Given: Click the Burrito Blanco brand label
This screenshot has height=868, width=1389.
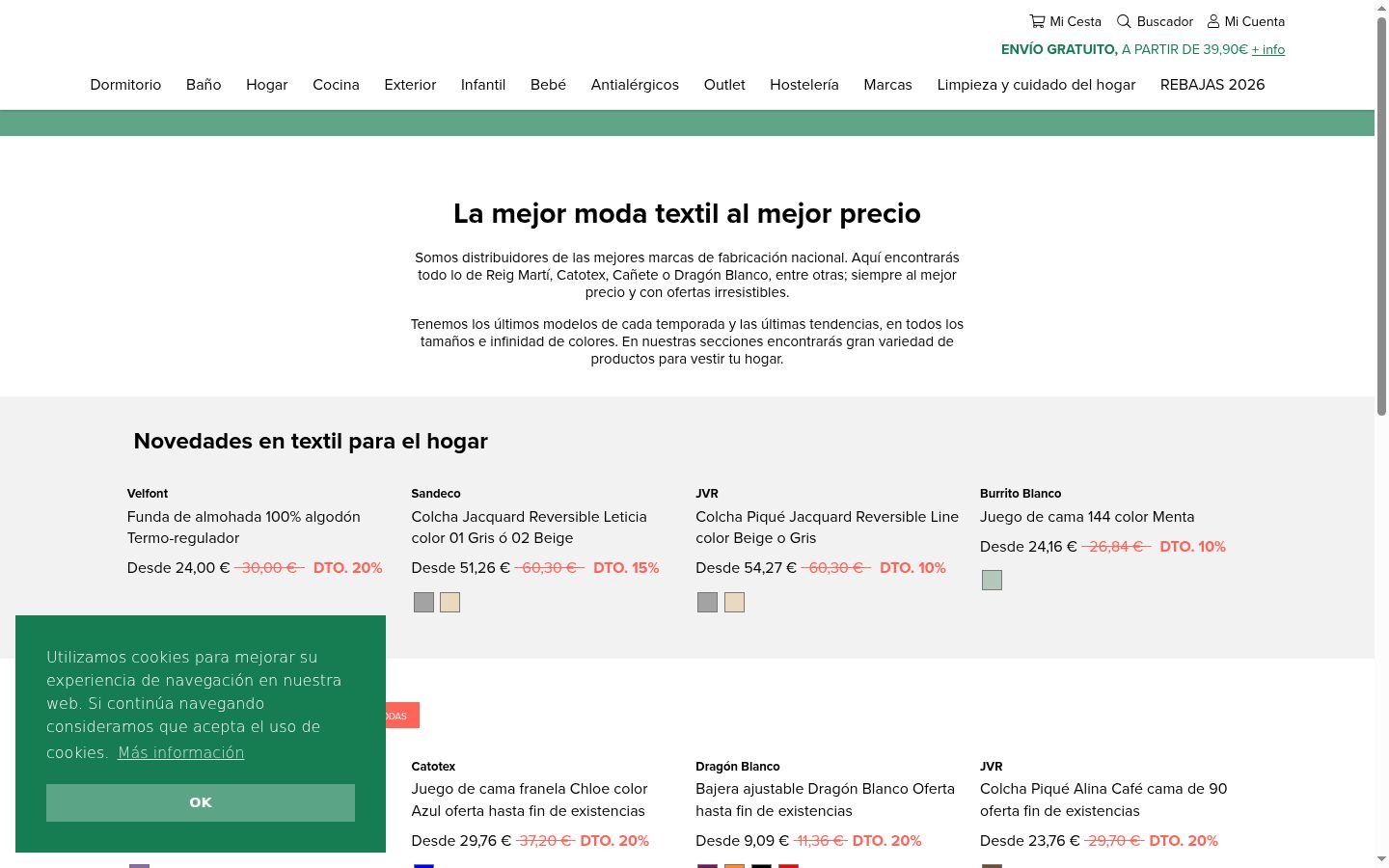Looking at the screenshot, I should click(x=1021, y=494).
